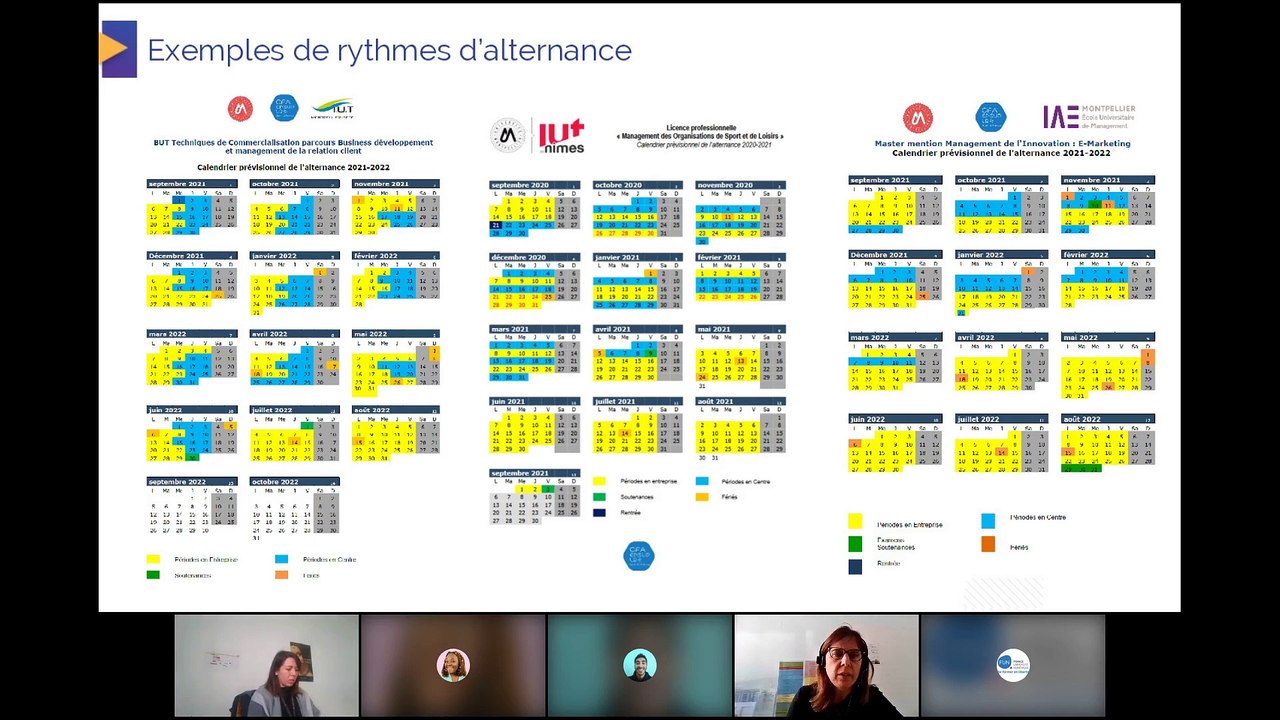Viewport: 1280px width, 720px height.
Task: Click the yellow swatch in the IUT Nîmes legend
Action: (599, 481)
